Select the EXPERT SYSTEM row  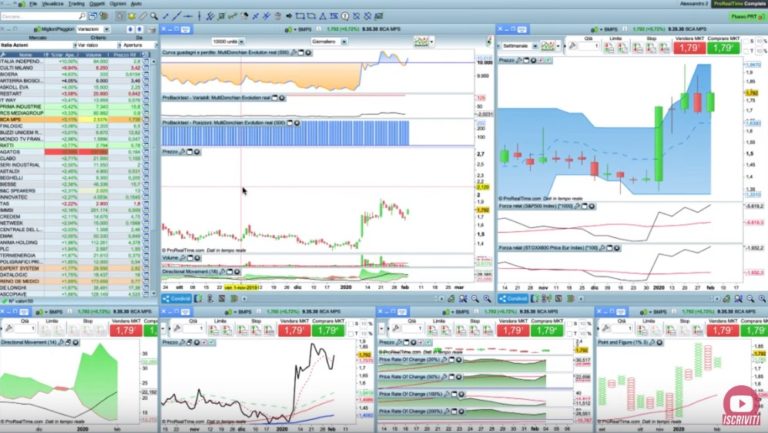coord(72,268)
